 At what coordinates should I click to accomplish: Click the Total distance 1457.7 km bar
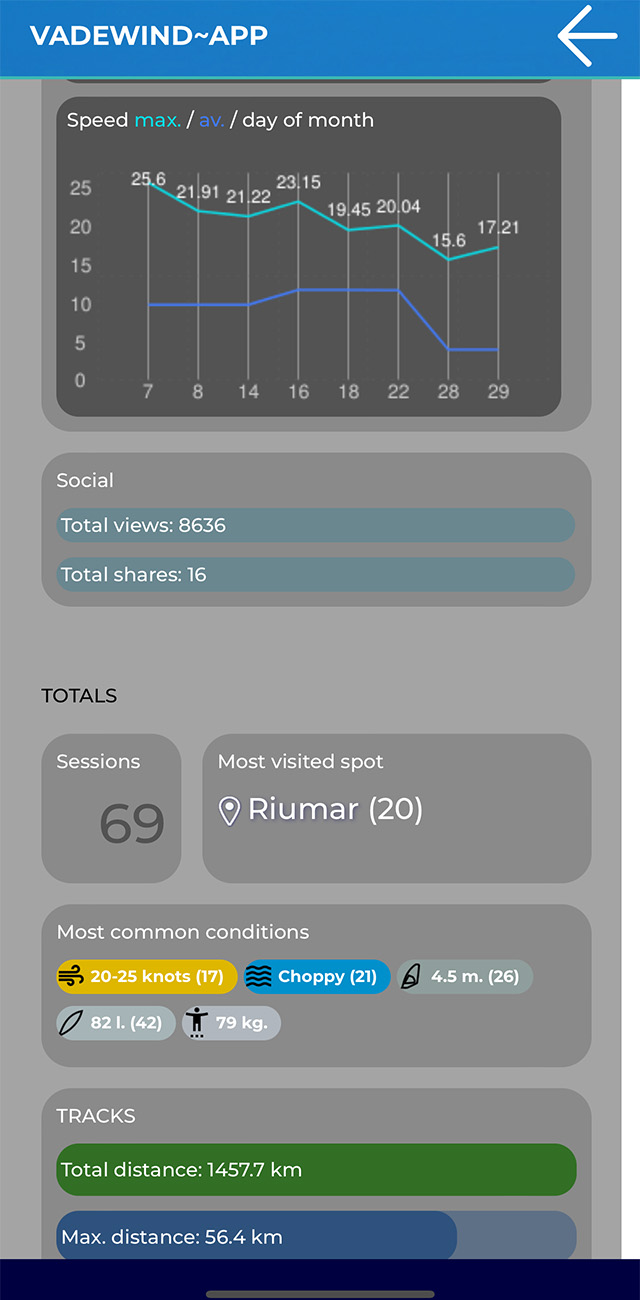click(316, 1170)
